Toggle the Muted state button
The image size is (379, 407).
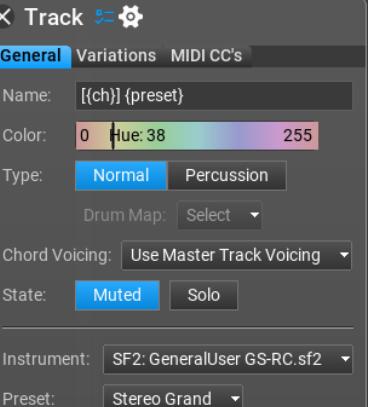click(x=117, y=295)
